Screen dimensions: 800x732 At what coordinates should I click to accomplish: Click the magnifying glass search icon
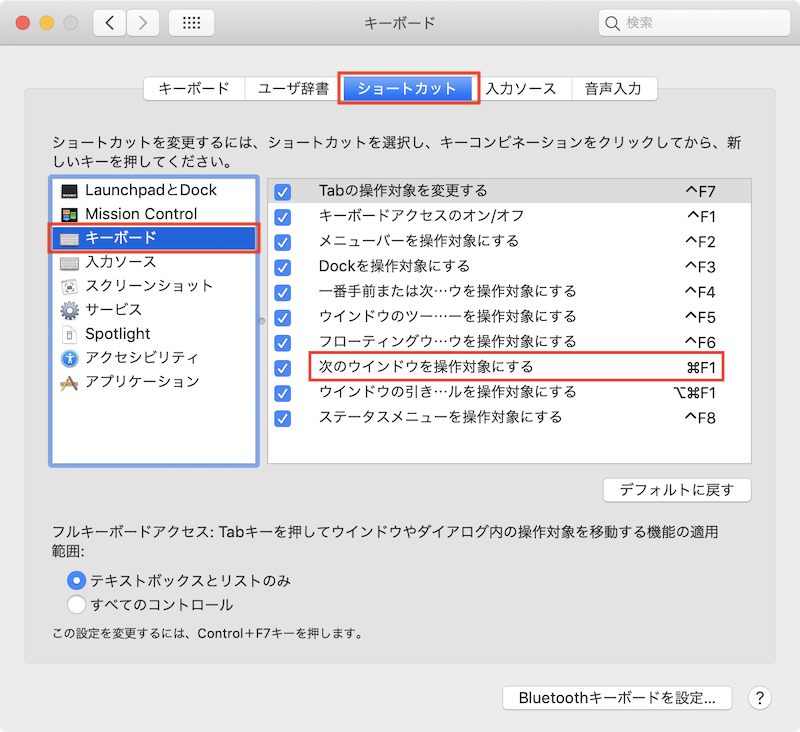coord(612,23)
